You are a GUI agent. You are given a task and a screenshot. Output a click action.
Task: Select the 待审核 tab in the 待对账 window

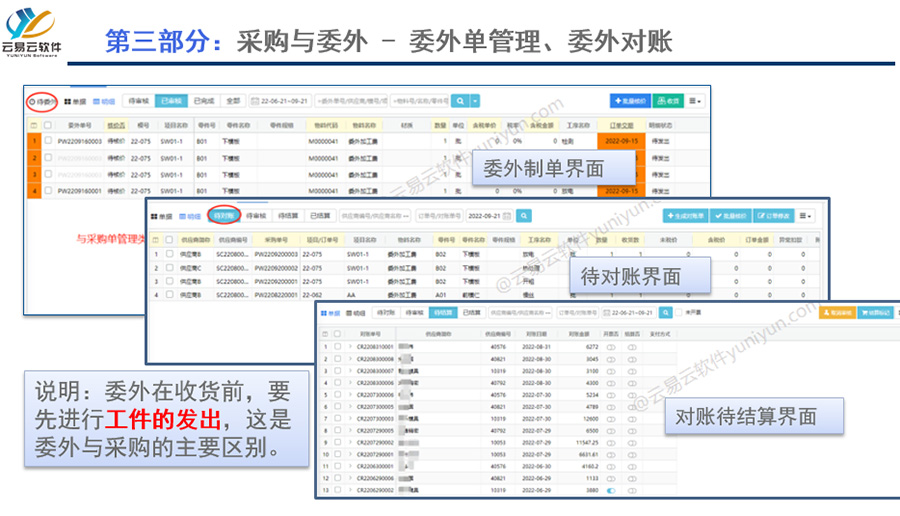[x=256, y=216]
